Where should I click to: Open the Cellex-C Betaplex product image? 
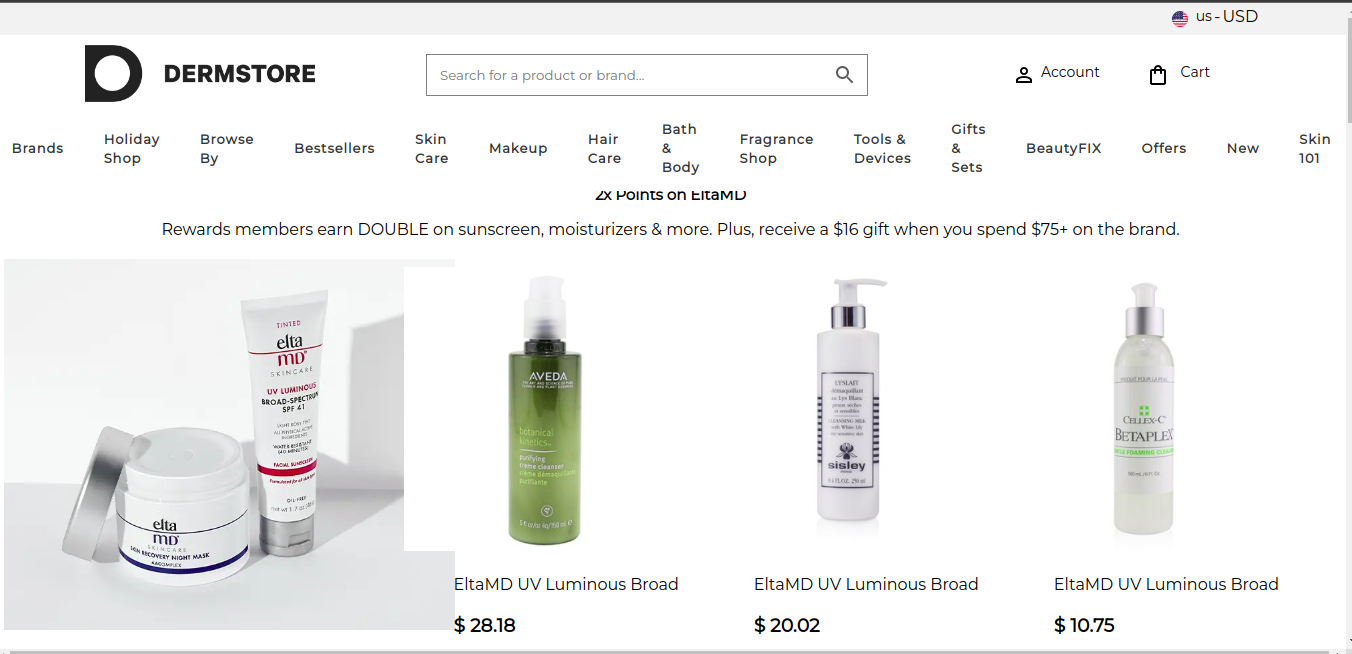[1144, 409]
